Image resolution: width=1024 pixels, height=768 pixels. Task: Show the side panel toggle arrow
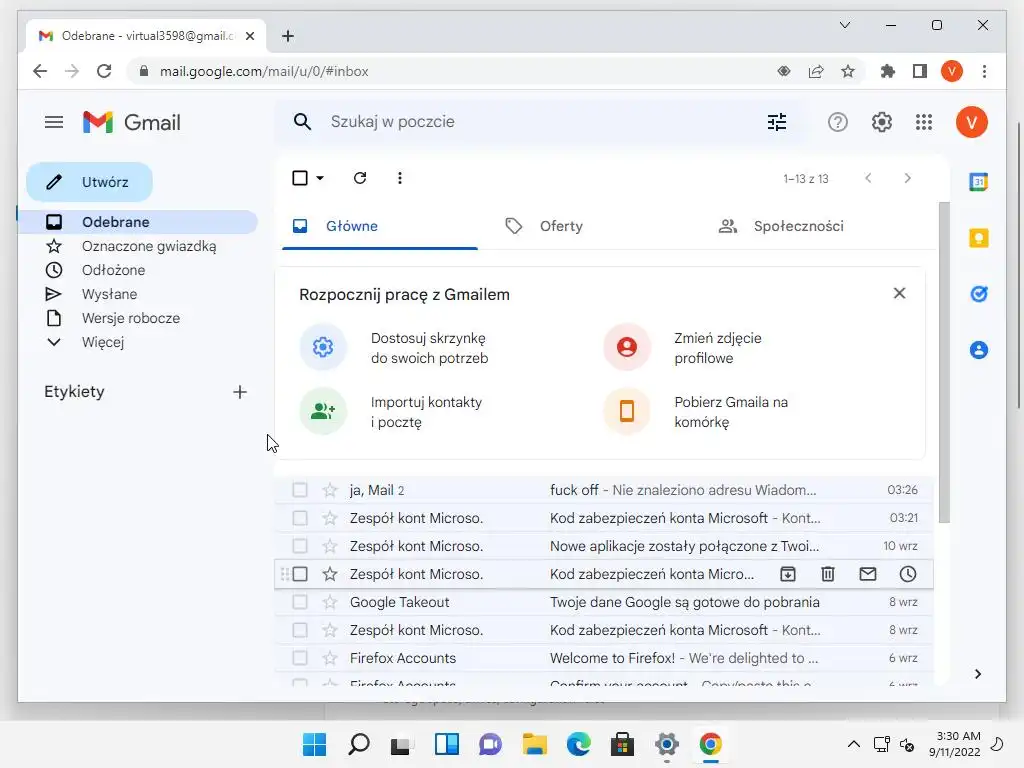coord(978,674)
